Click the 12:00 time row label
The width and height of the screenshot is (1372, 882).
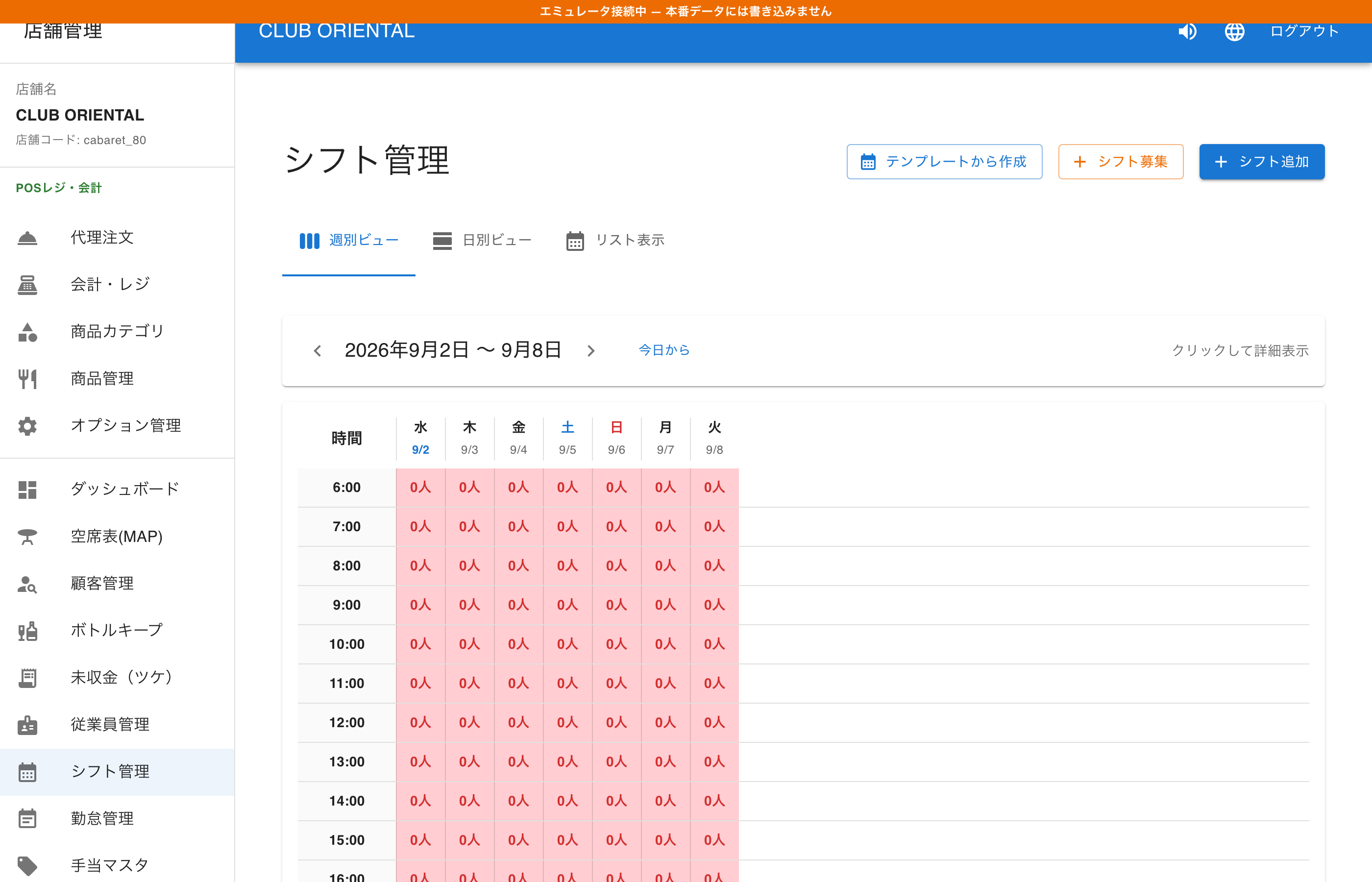click(346, 723)
